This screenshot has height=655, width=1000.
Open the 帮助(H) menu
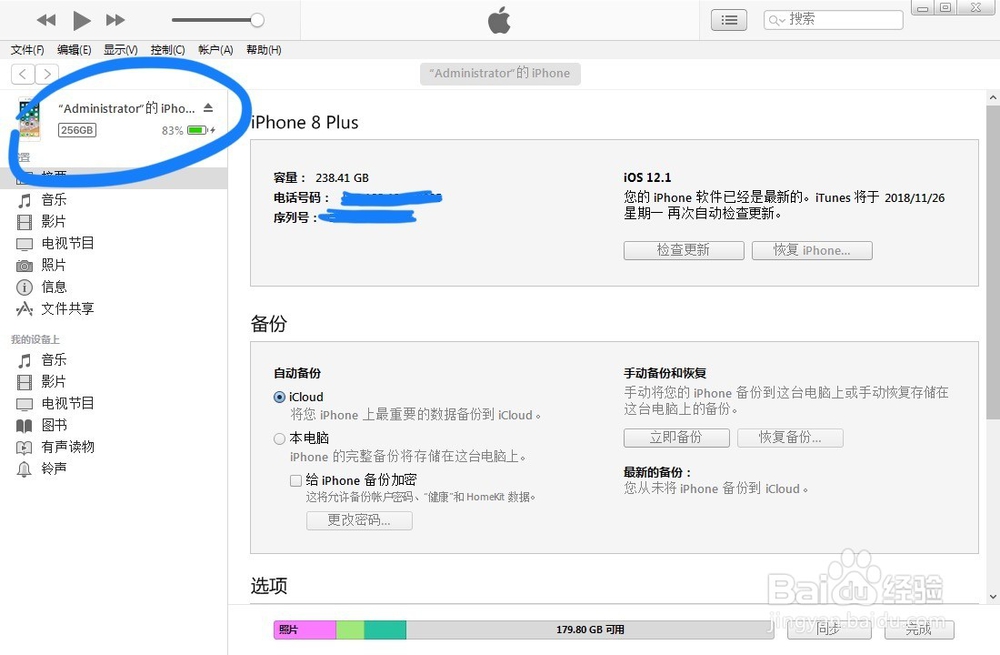[263, 50]
